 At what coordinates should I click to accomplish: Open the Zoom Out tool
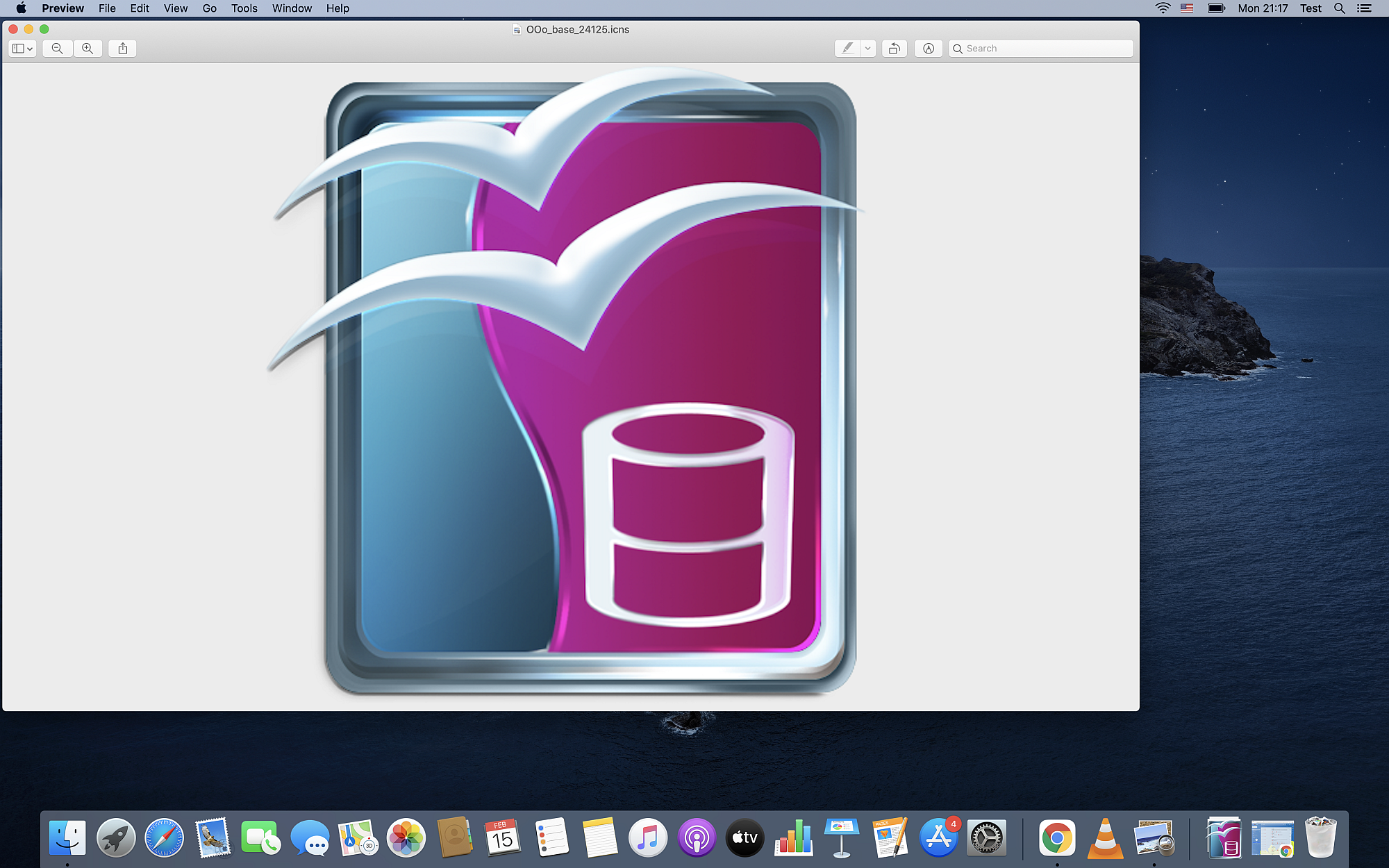point(58,48)
